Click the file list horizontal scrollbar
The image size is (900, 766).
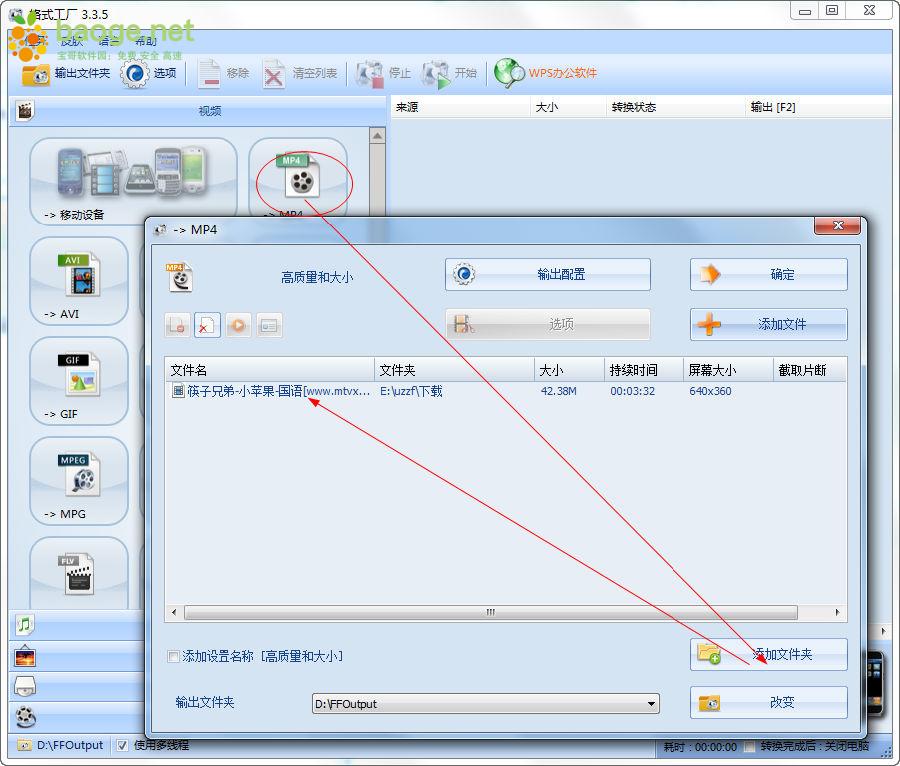click(490, 612)
